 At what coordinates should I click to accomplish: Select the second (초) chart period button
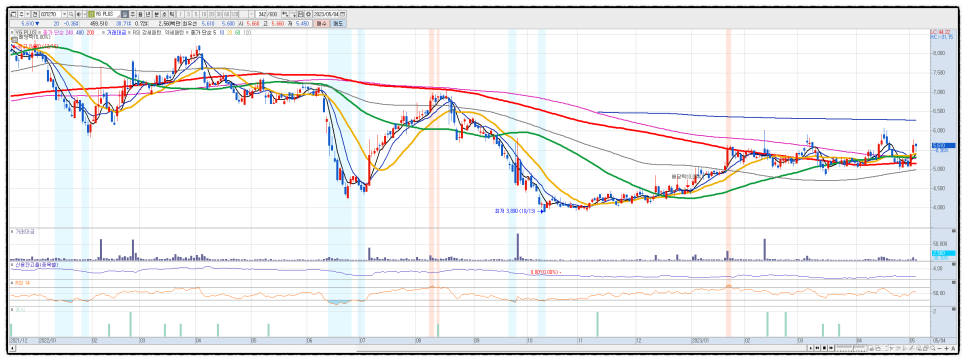pyautogui.click(x=164, y=14)
